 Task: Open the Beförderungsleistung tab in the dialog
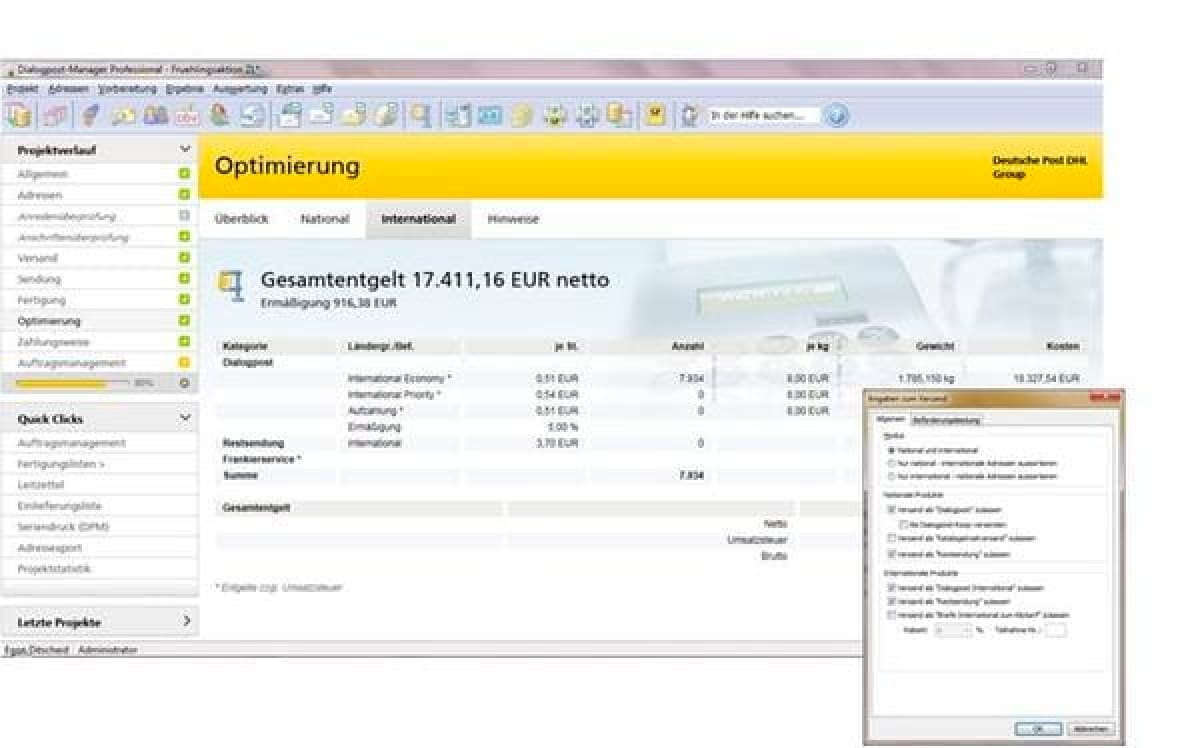947,420
